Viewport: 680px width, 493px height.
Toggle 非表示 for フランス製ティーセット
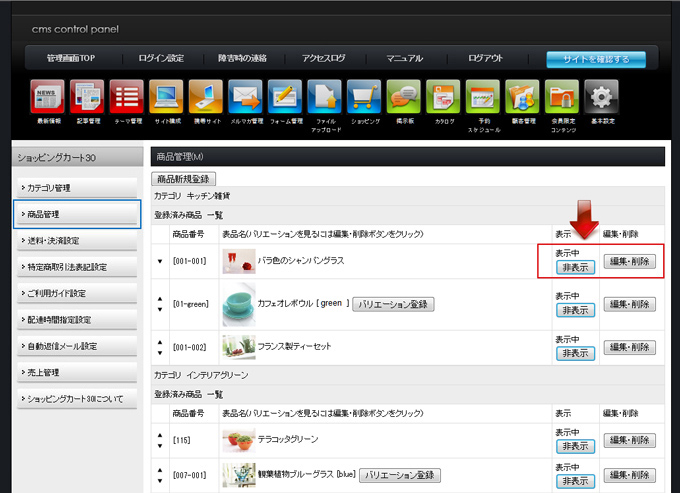click(575, 354)
